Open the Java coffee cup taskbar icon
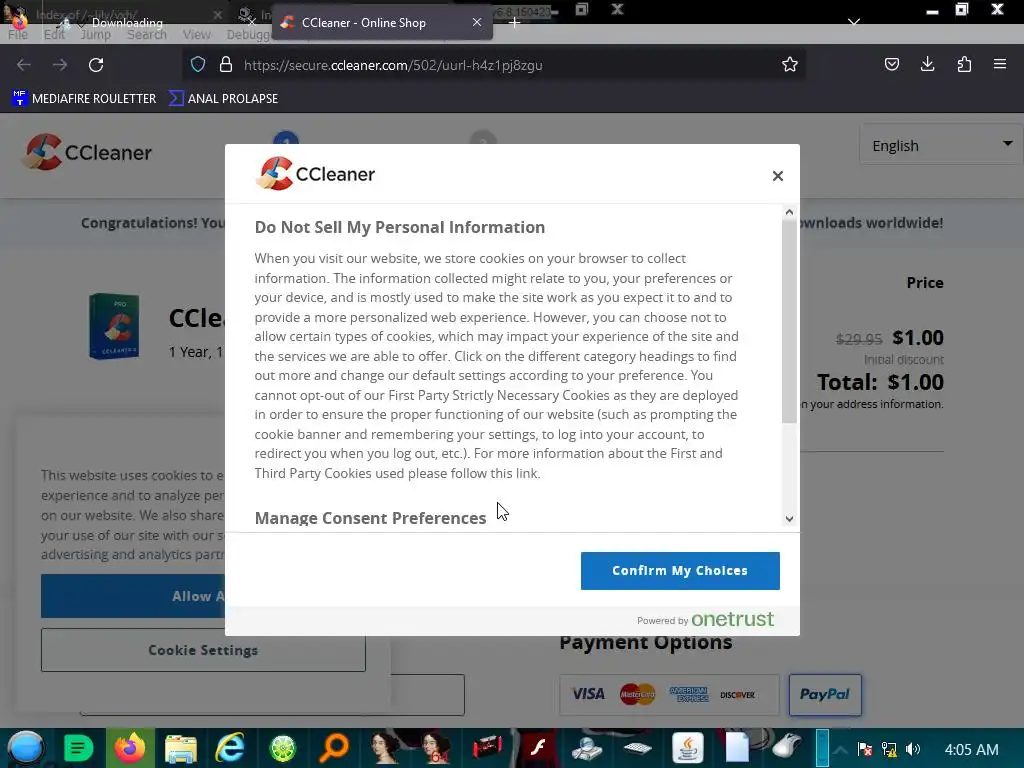The width and height of the screenshot is (1024, 768). pyautogui.click(x=688, y=748)
